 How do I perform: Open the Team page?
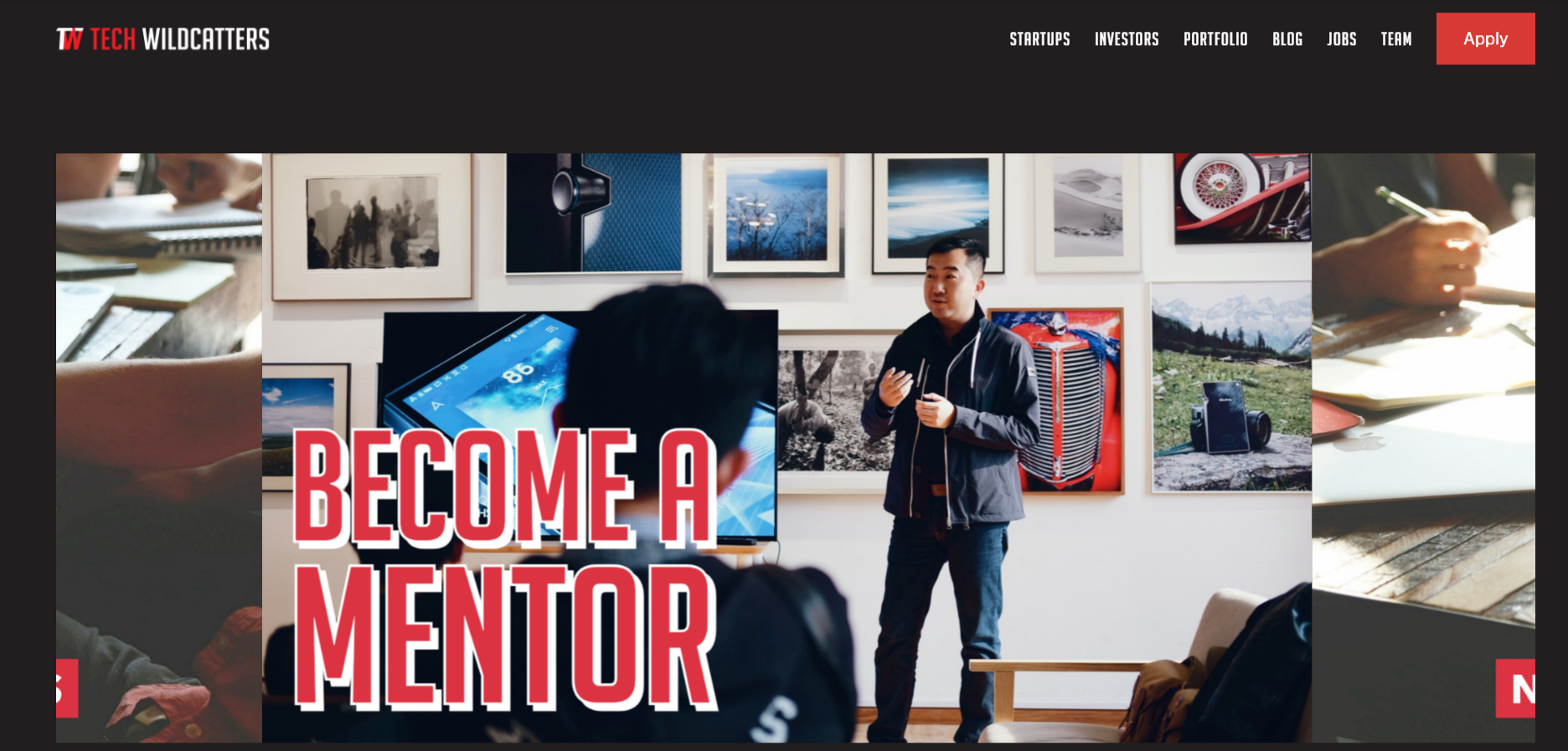click(x=1396, y=39)
